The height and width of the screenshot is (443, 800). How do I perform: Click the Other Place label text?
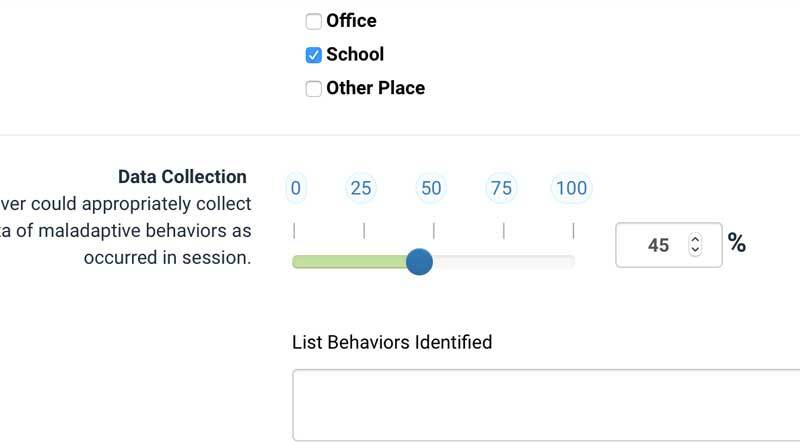click(376, 88)
